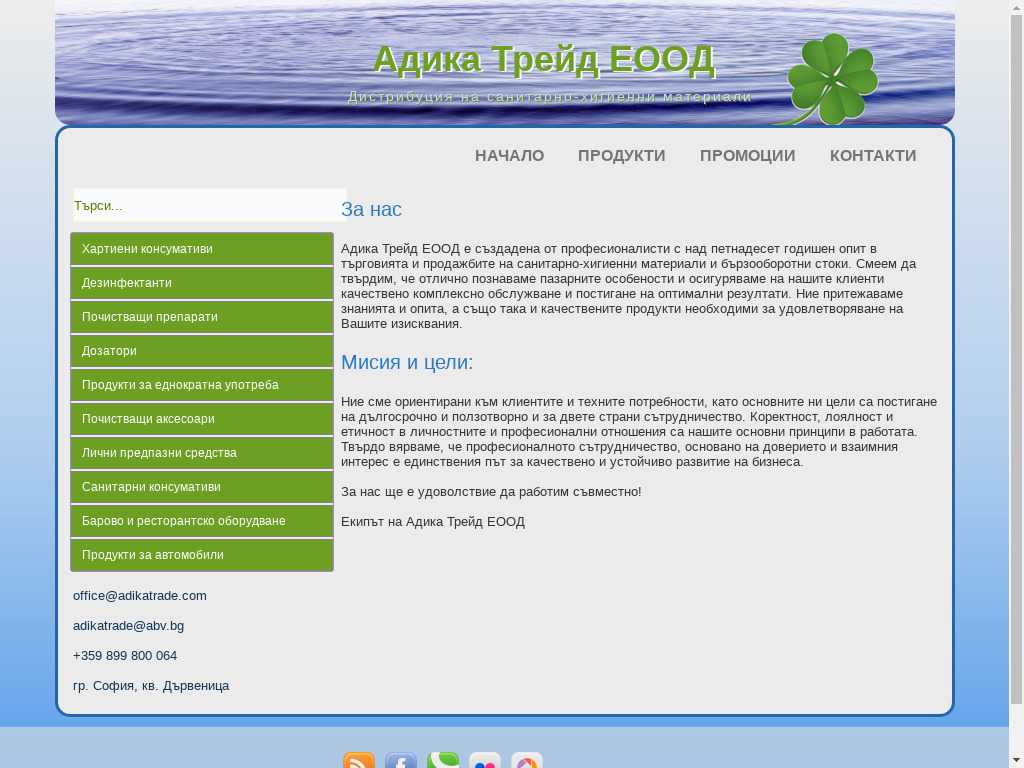The image size is (1024, 768).
Task: Click the scrollbar down arrow
Action: pyautogui.click(x=1016, y=761)
